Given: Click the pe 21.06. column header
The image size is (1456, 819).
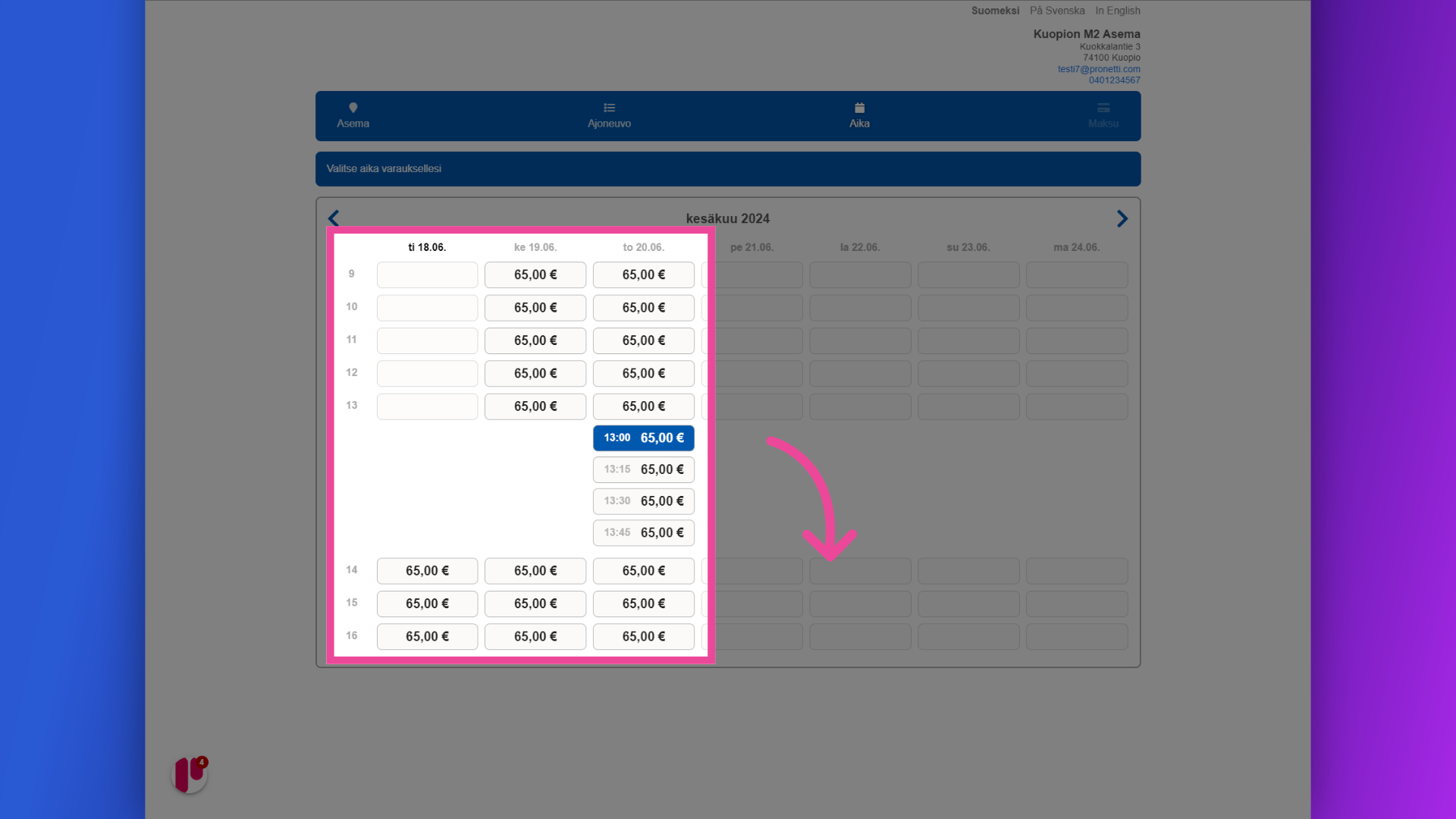Looking at the screenshot, I should point(752,247).
